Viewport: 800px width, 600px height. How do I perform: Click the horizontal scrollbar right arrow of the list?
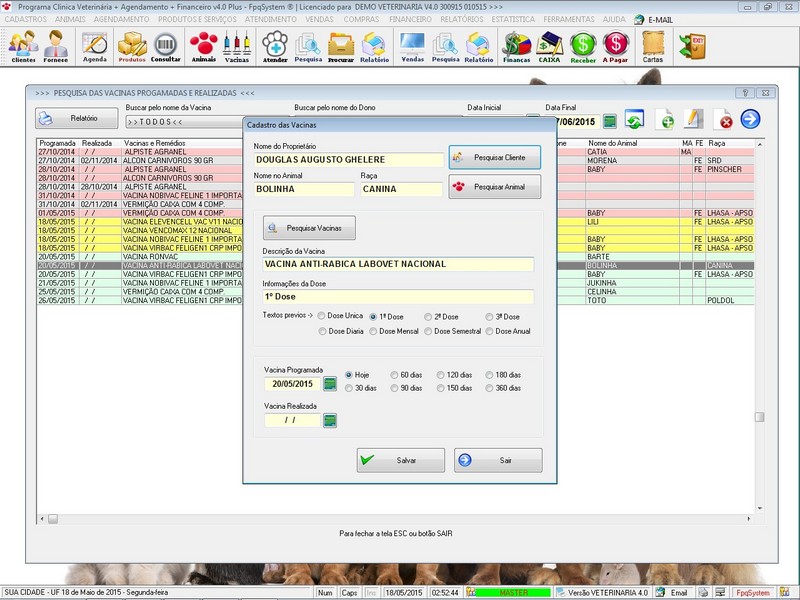748,519
